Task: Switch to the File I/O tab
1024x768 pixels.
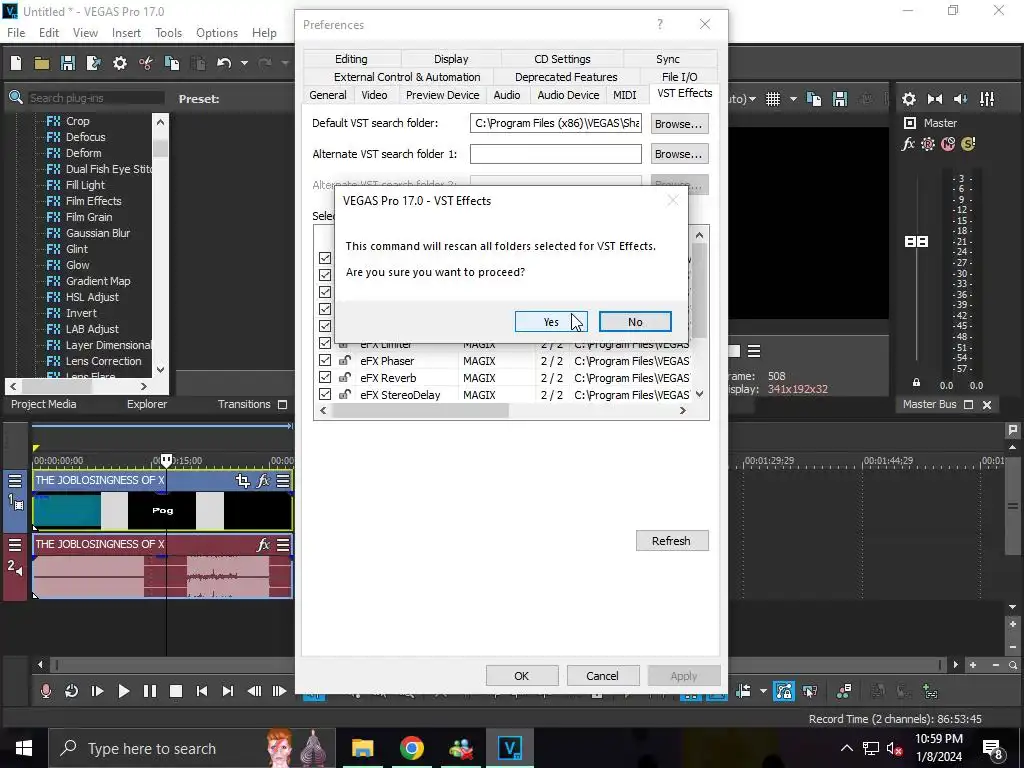Action: pos(679,77)
